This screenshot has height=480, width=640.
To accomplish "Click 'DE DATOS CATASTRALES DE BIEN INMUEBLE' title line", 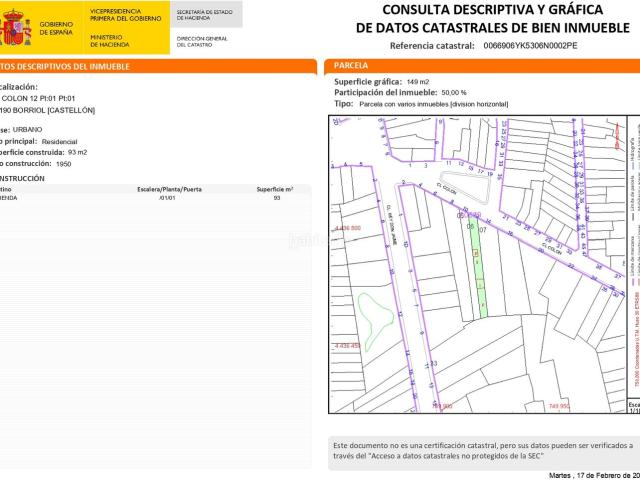I will [493, 28].
